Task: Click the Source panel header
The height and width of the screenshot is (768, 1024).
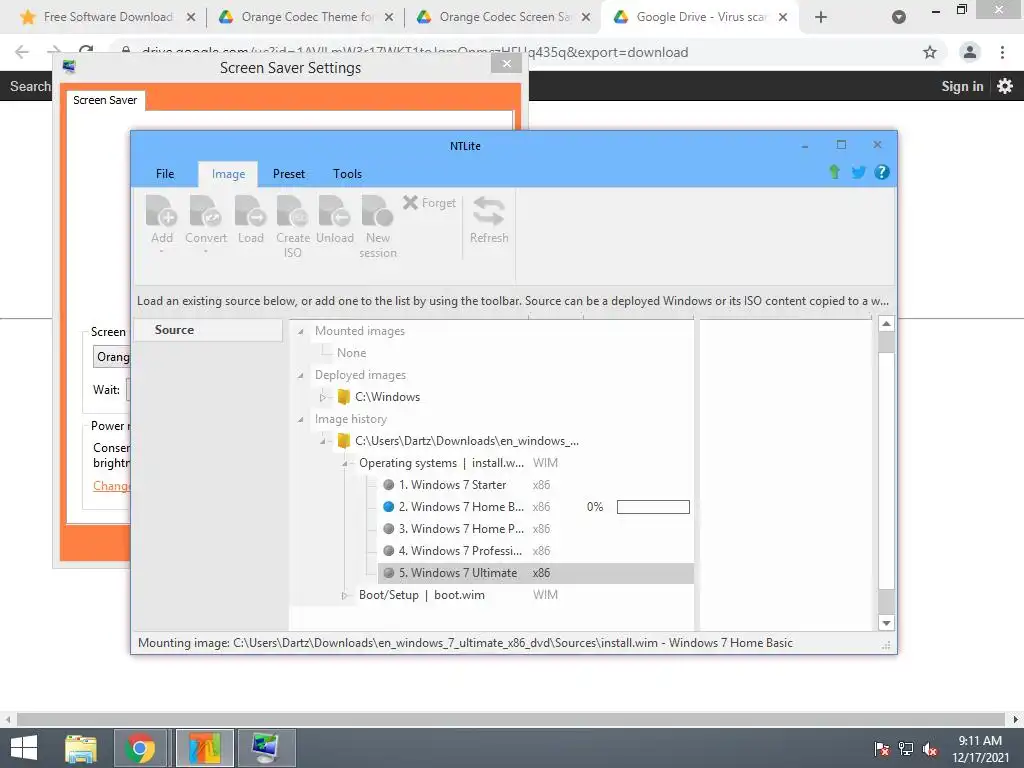Action: coord(208,330)
